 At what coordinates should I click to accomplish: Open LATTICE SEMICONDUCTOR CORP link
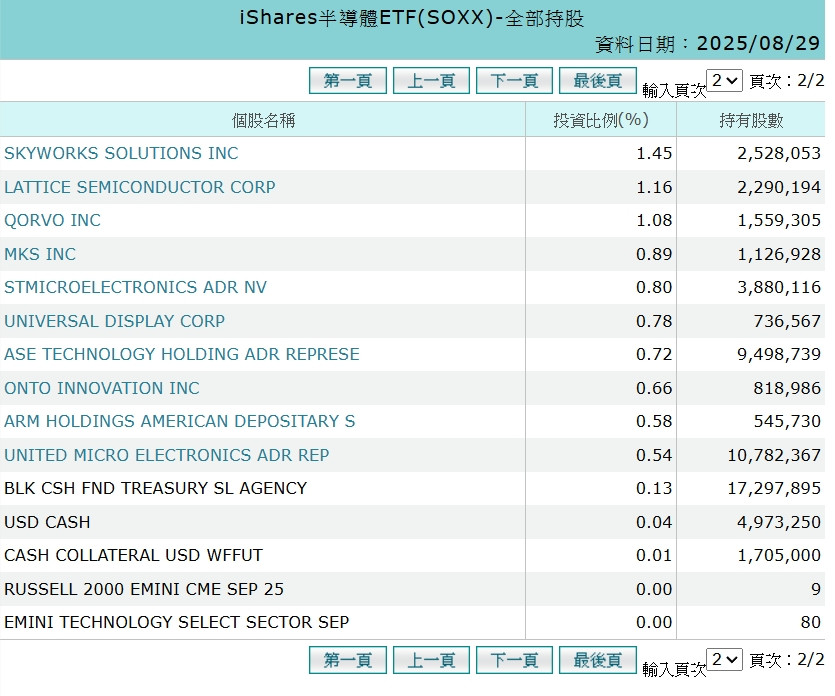(x=140, y=187)
